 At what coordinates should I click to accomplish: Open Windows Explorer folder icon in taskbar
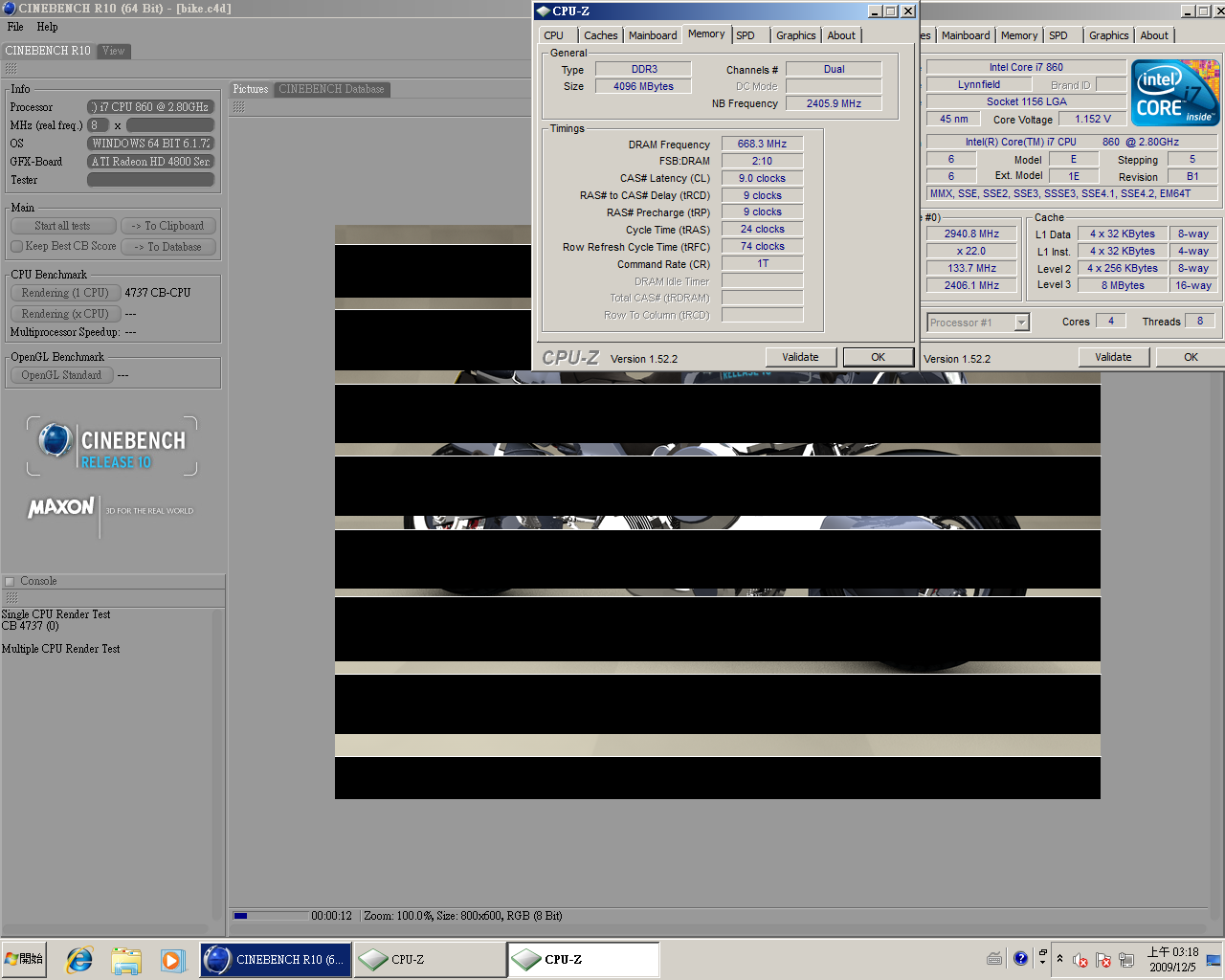pos(125,959)
